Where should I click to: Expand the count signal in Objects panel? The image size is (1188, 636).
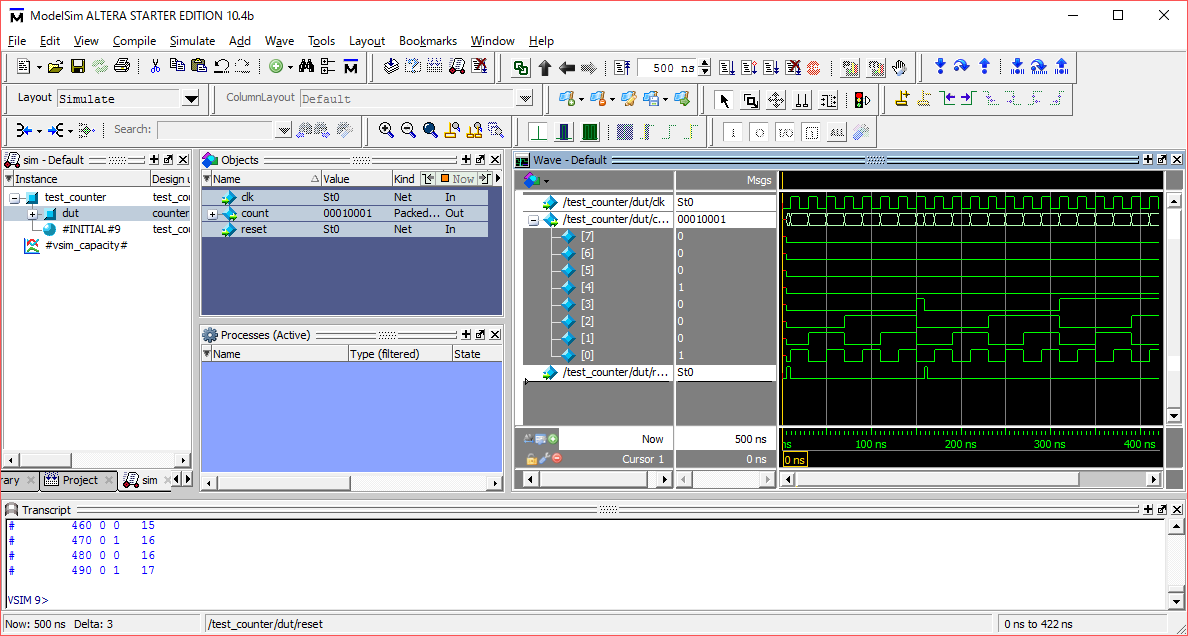coord(212,214)
